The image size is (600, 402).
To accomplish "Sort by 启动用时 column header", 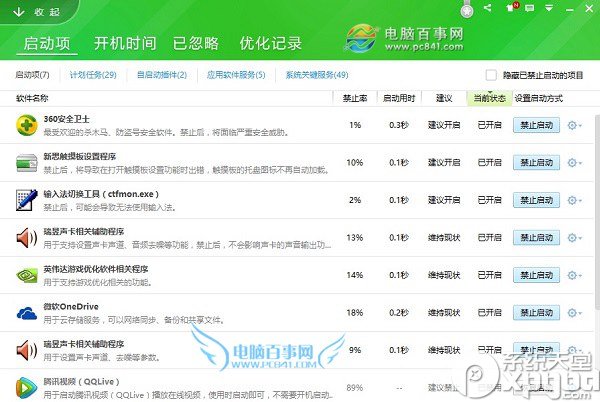I will pos(399,98).
